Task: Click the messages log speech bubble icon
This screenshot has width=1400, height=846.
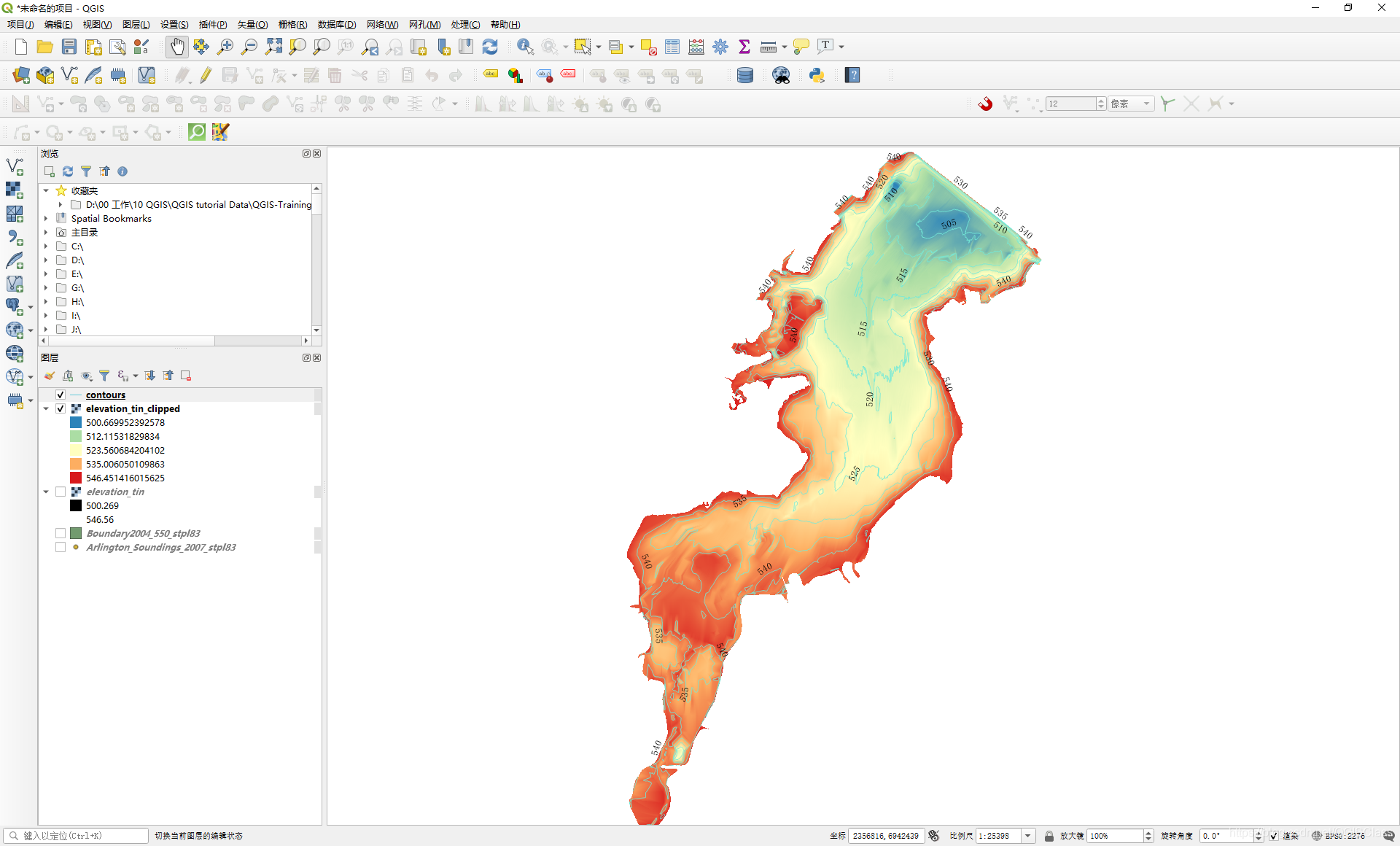Action: coord(1389,836)
